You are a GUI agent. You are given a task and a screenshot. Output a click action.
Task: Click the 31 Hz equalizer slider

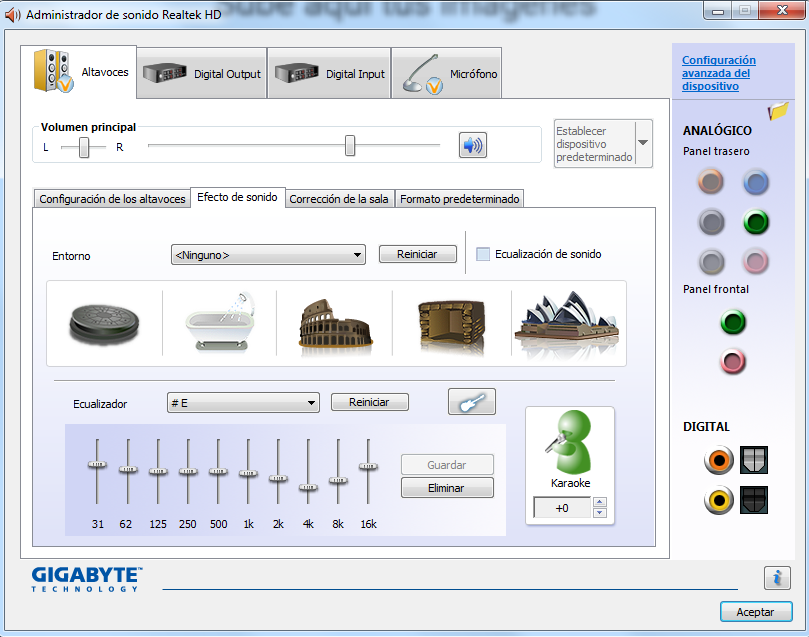97,465
